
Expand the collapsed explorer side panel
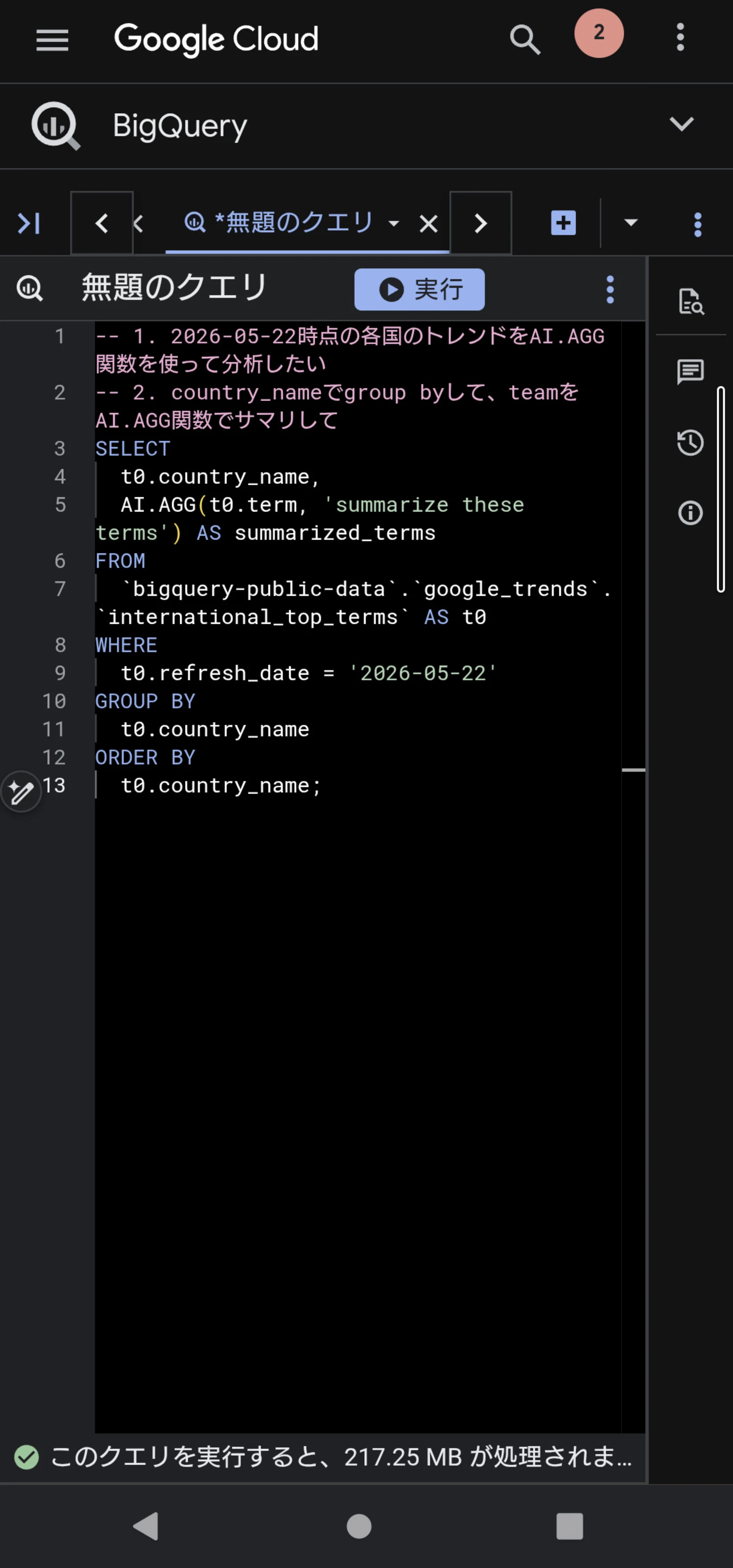[29, 223]
